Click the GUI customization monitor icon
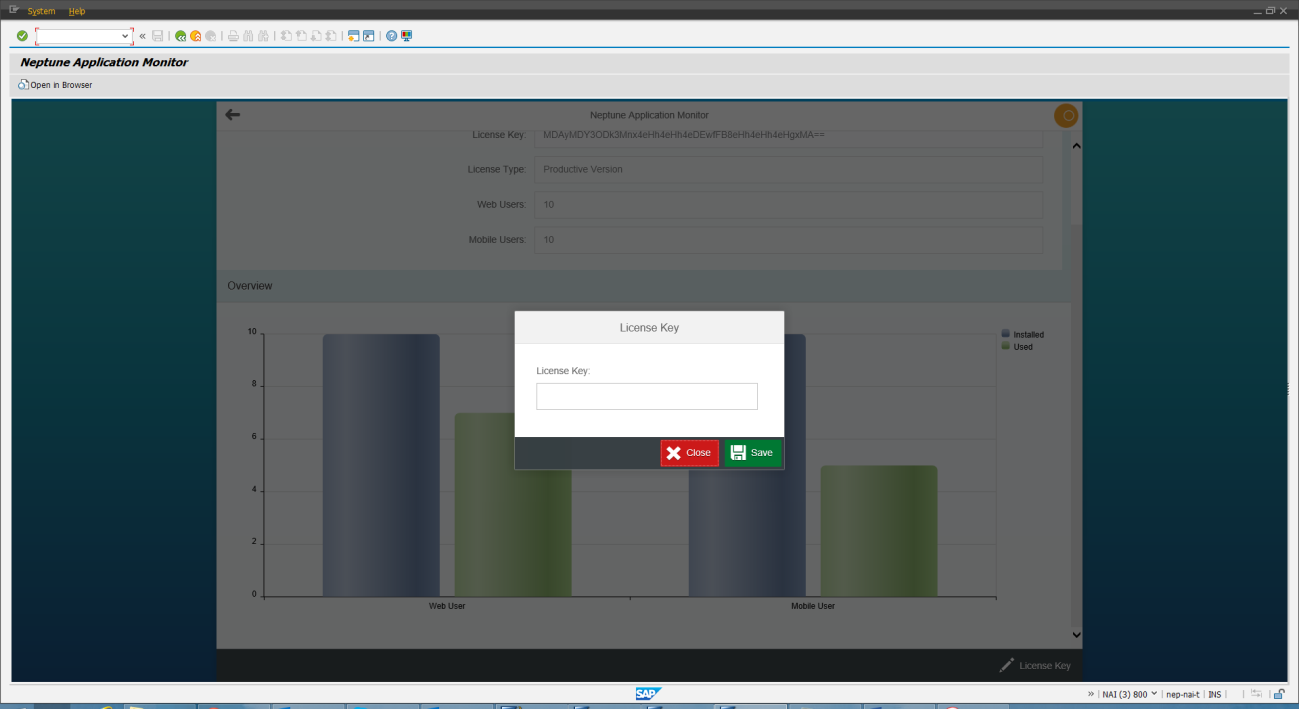Image resolution: width=1299 pixels, height=709 pixels. [x=405, y=35]
